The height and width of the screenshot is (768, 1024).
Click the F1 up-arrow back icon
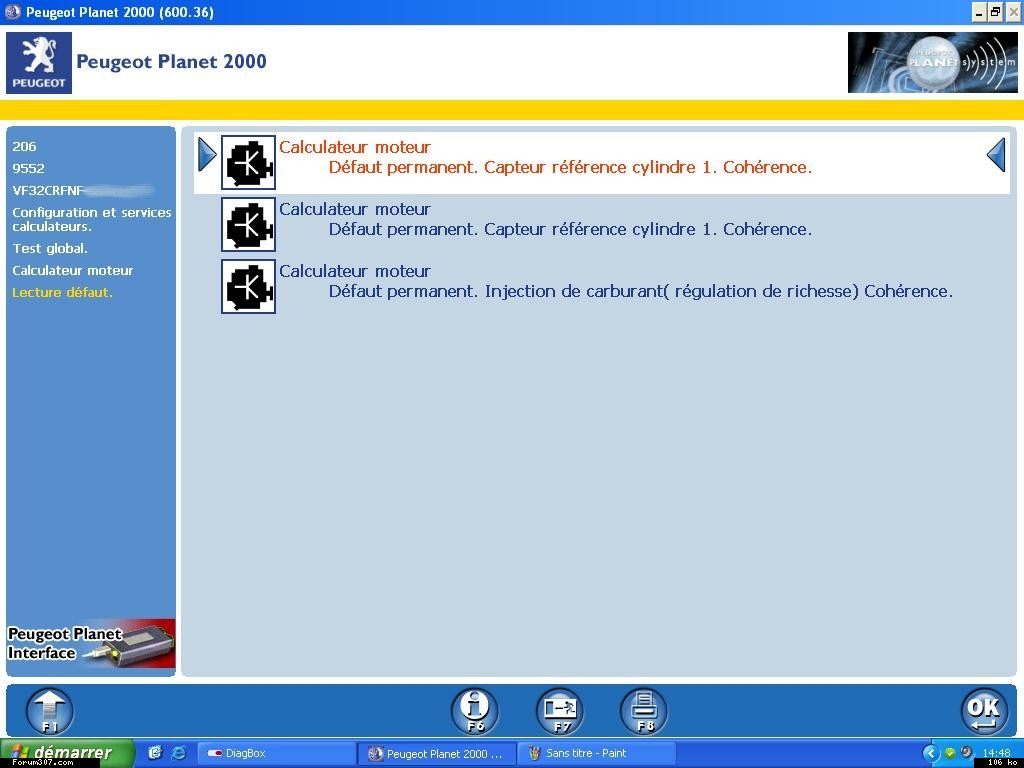tap(50, 711)
